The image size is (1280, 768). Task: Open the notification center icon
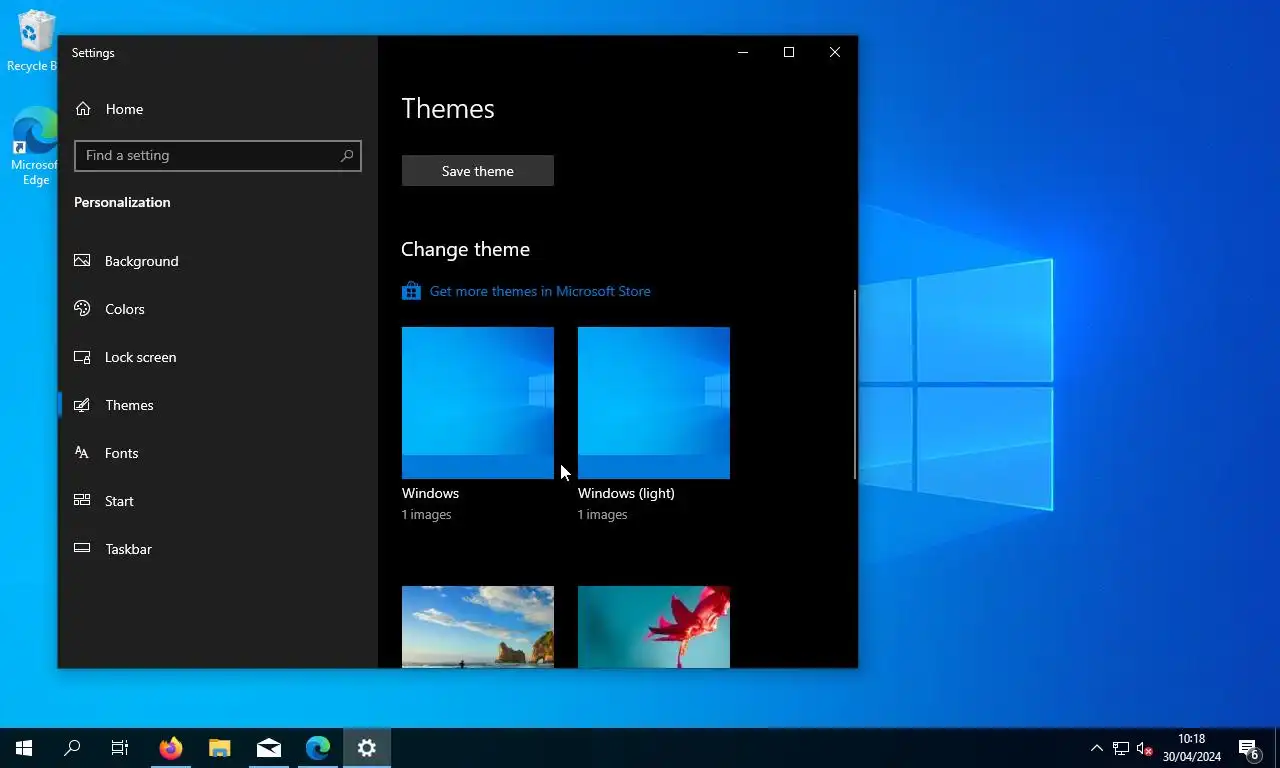point(1248,748)
